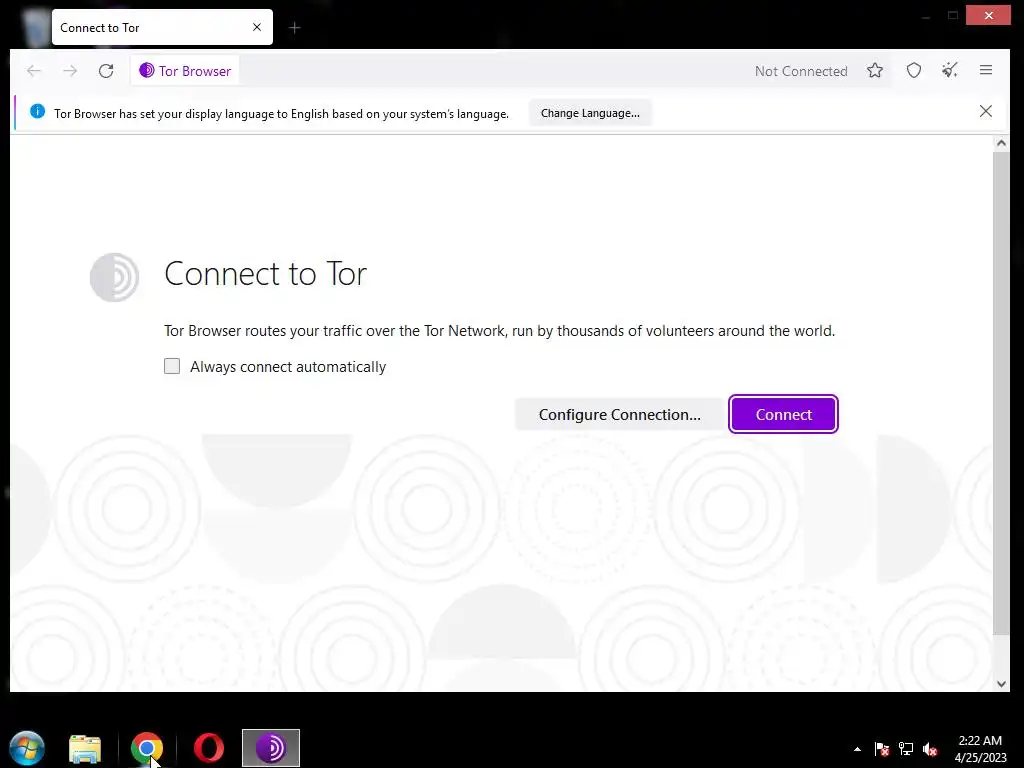
Task: Open Configure Connection settings
Action: (619, 414)
